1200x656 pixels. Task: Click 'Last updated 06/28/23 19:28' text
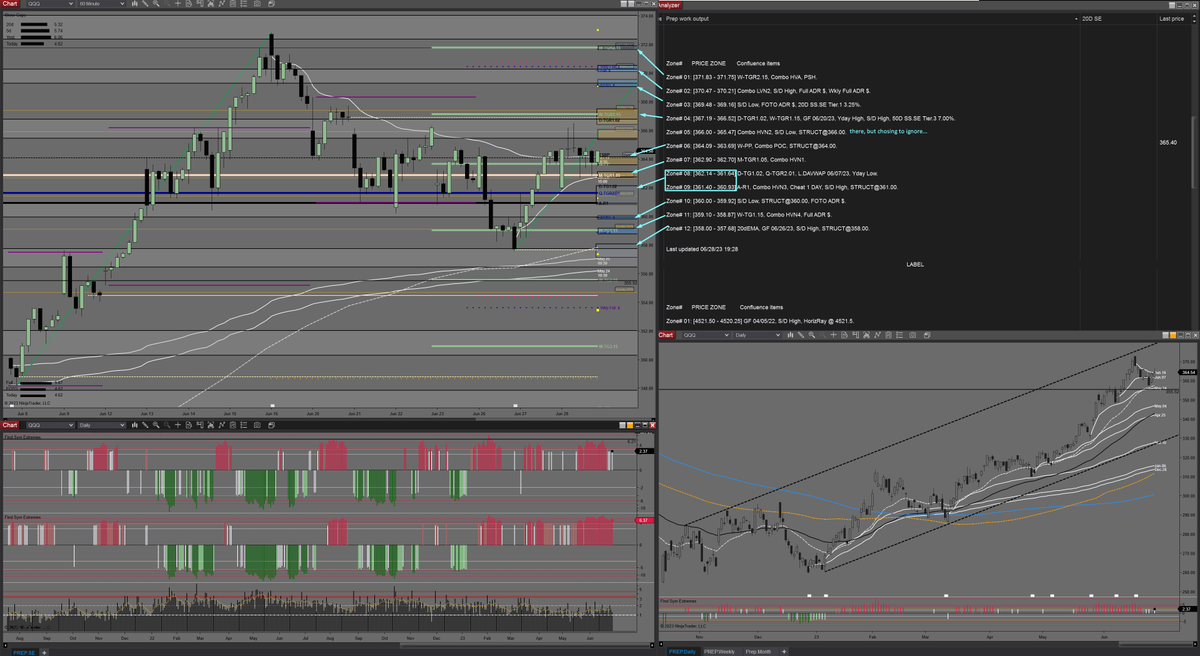pyautogui.click(x=702, y=247)
